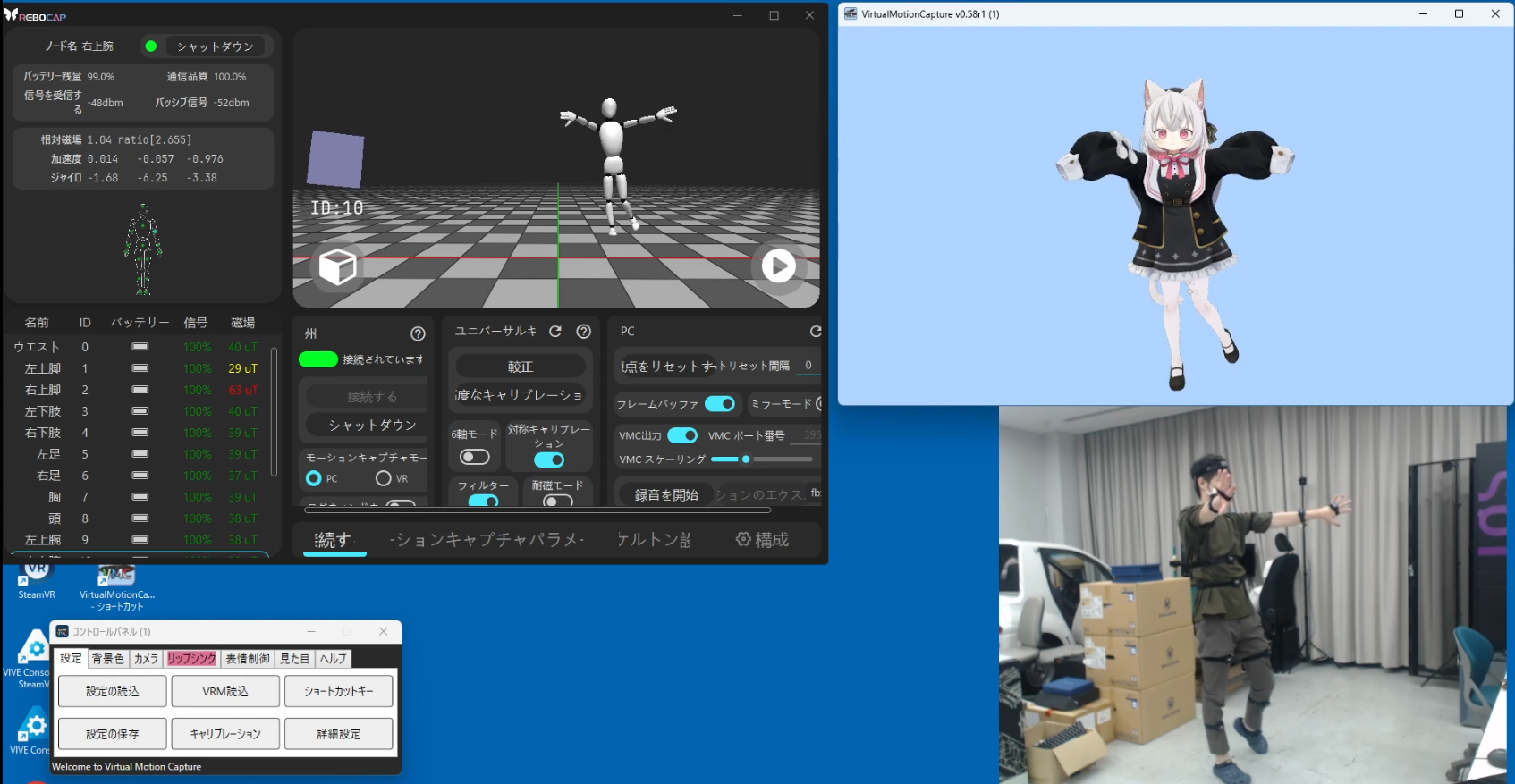The height and width of the screenshot is (784, 1515).
Task: Click 左上脚 battery icon in tracker list
Action: (140, 368)
